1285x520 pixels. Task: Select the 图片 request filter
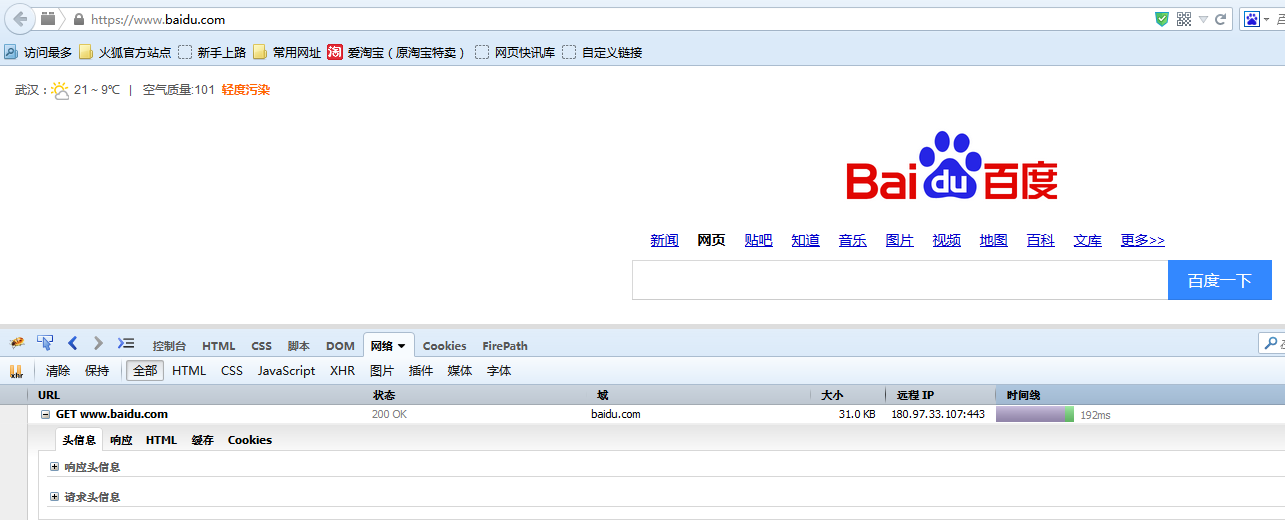point(382,371)
